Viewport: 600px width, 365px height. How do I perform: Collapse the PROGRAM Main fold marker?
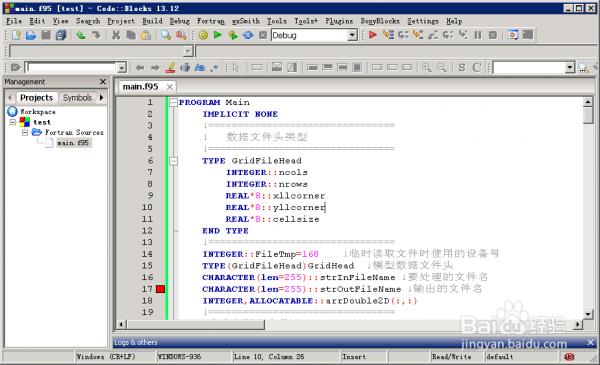[x=174, y=103]
